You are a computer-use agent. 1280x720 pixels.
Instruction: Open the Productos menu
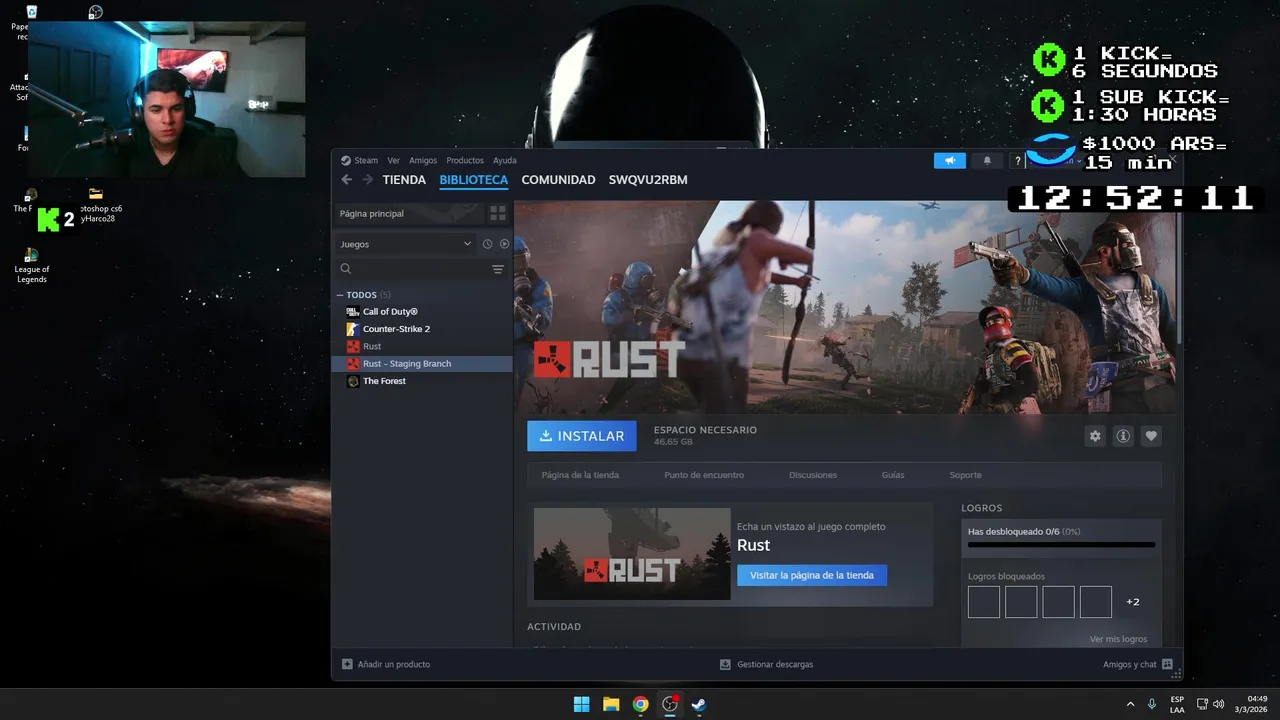(465, 160)
